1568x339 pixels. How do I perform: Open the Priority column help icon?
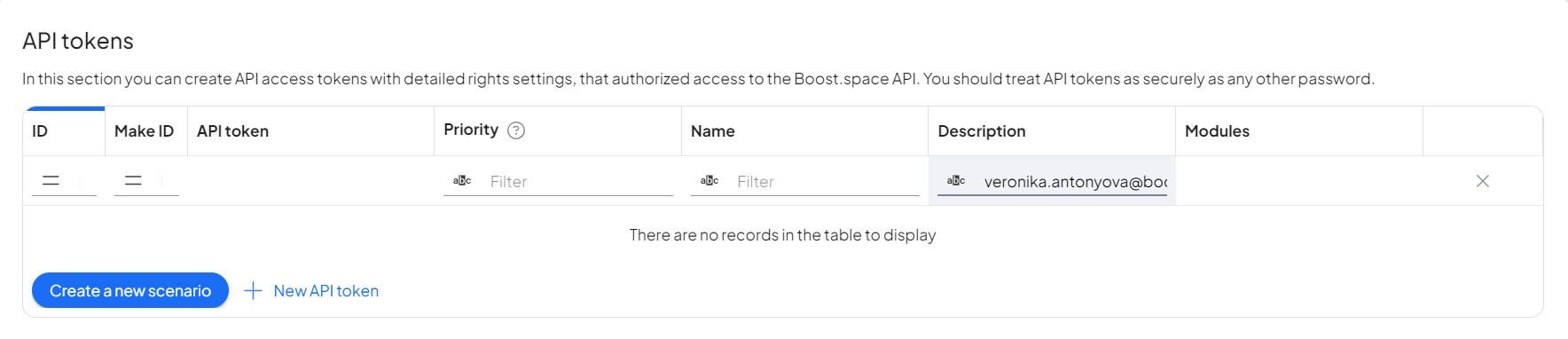pos(516,130)
